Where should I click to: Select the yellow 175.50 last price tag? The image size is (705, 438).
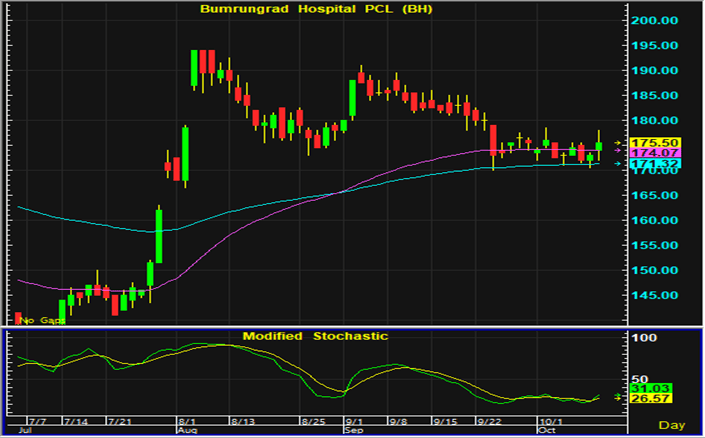650,143
